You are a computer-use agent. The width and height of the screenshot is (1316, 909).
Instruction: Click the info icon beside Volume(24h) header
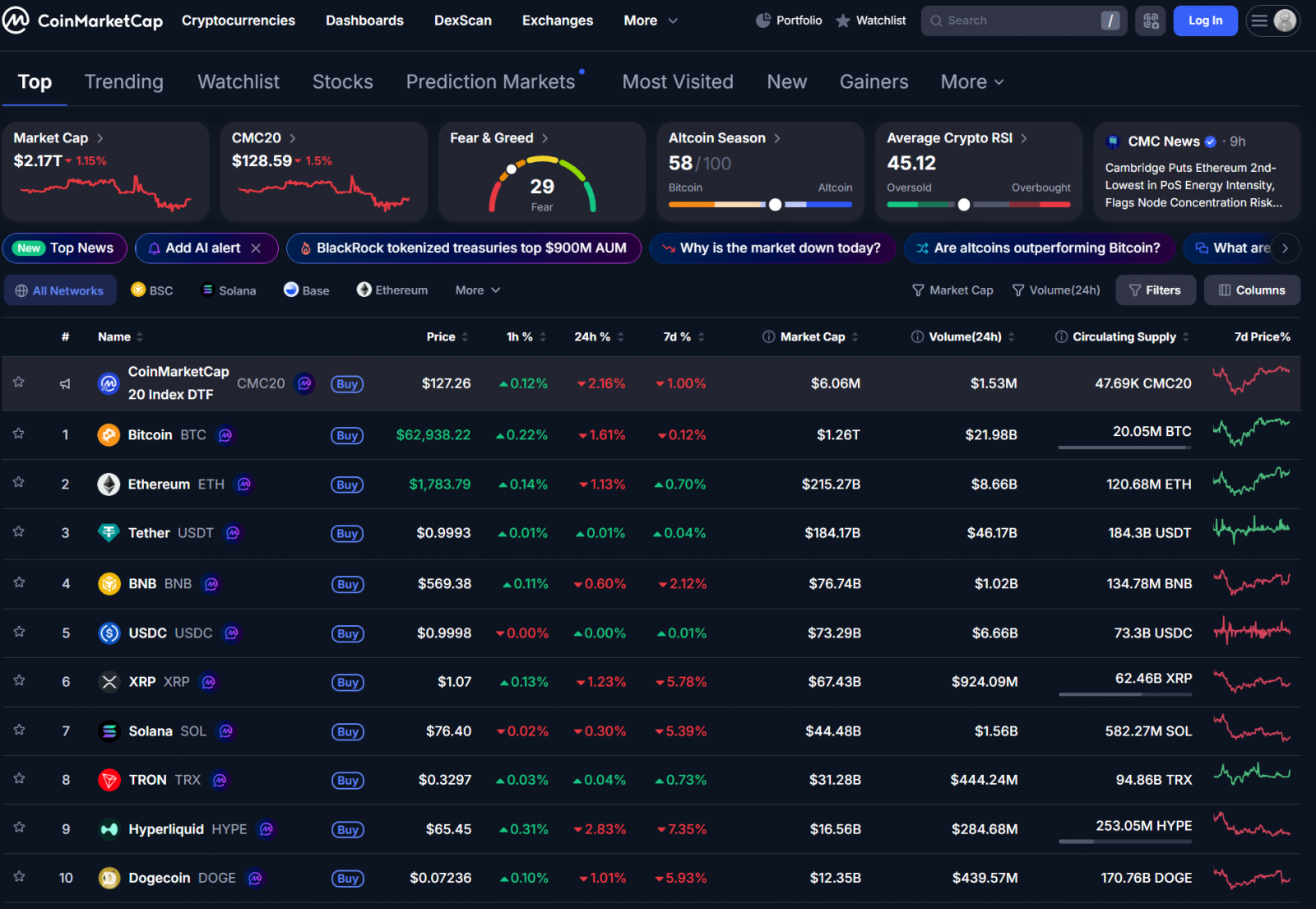(x=917, y=336)
